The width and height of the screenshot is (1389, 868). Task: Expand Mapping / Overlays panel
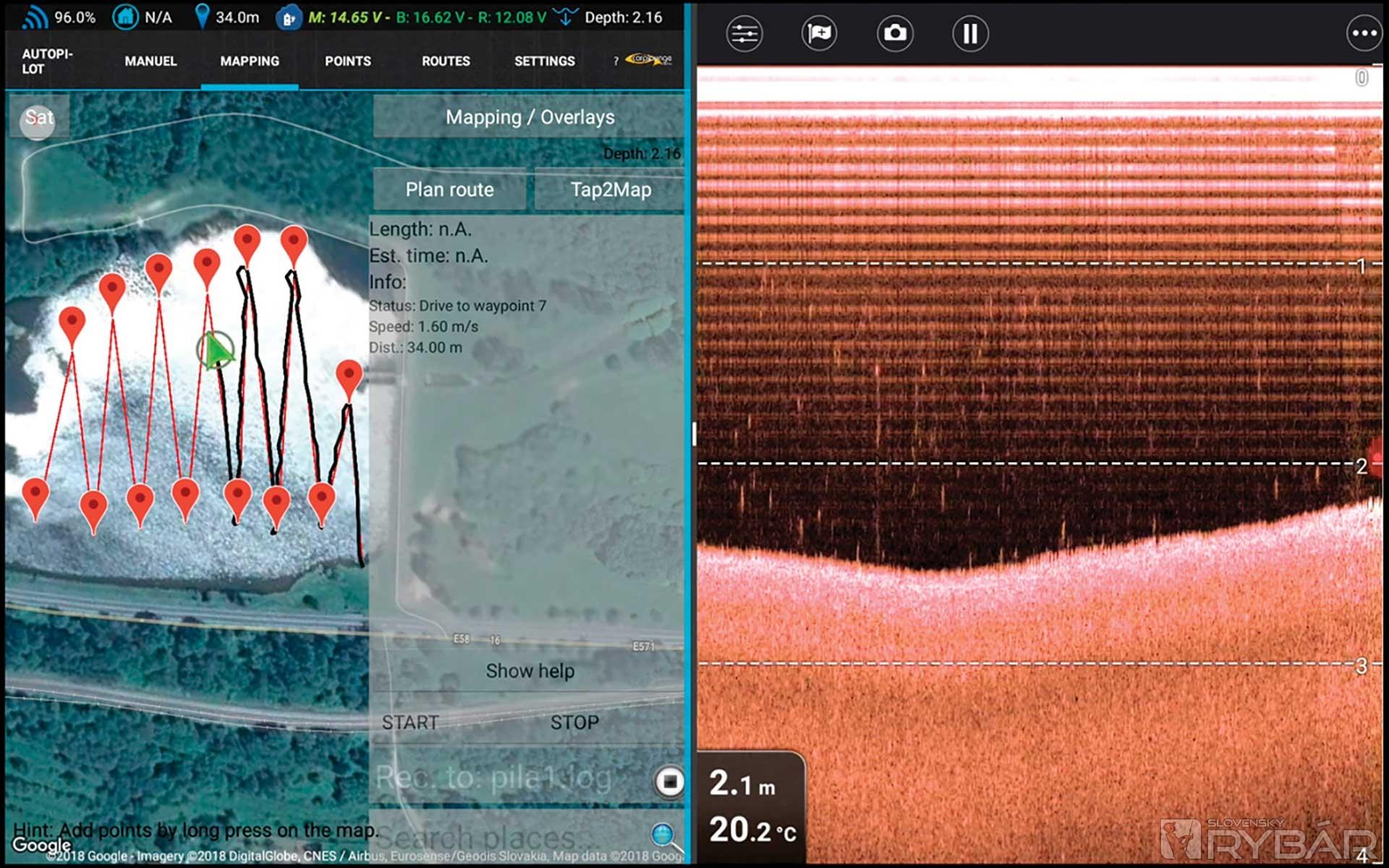(x=529, y=117)
